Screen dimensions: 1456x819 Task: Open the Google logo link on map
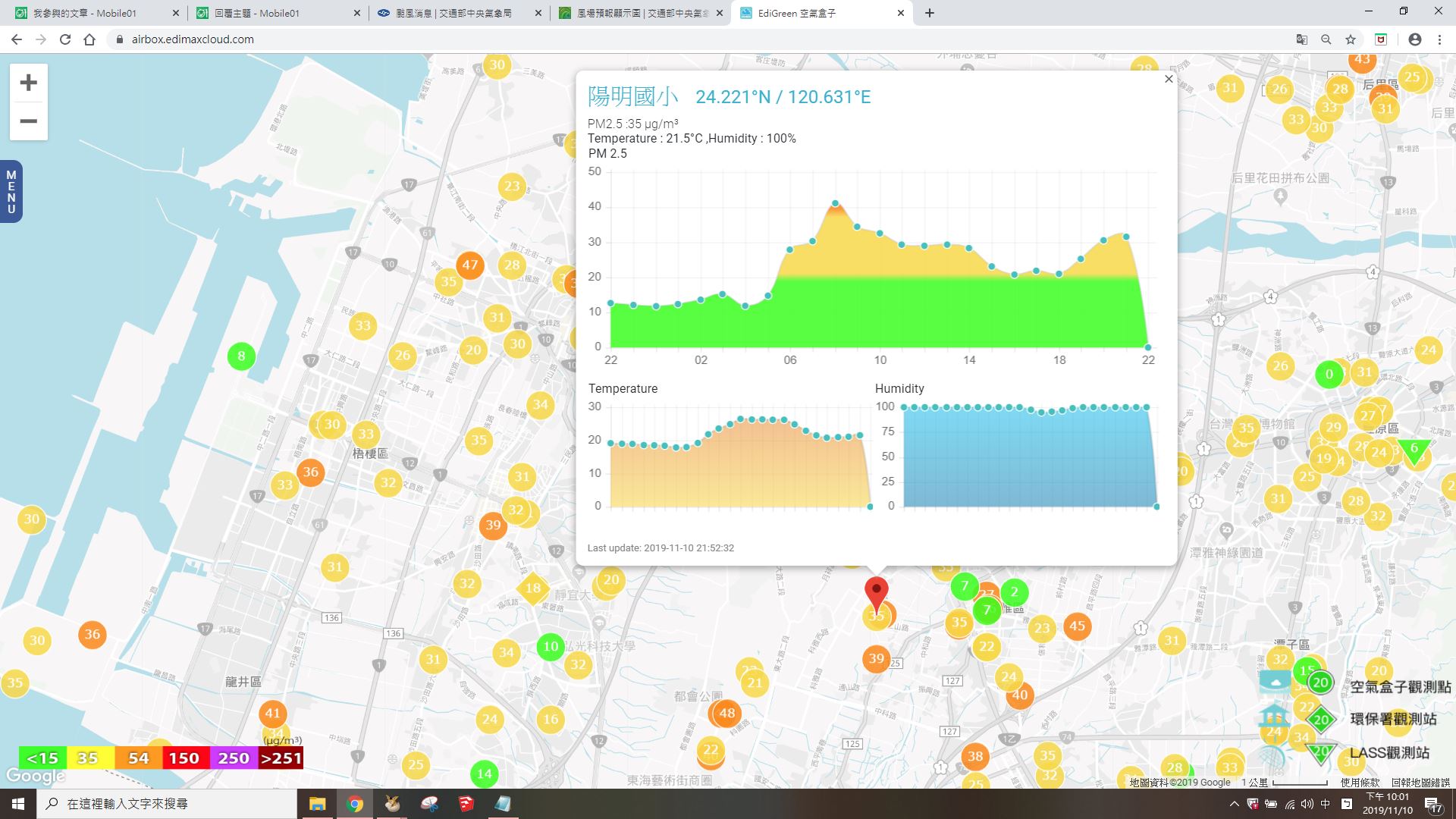point(35,776)
